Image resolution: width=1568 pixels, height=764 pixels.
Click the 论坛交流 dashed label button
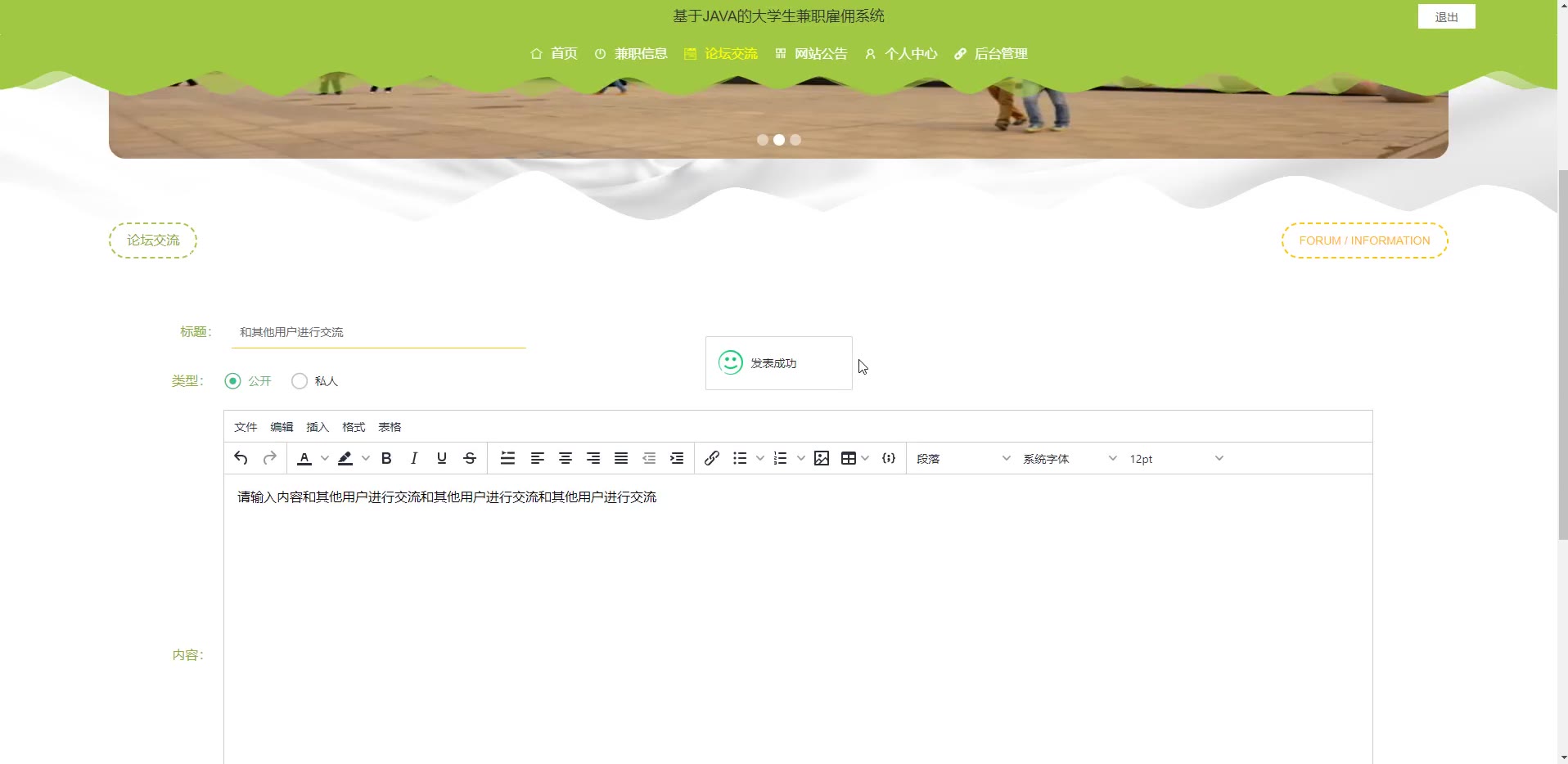point(153,240)
